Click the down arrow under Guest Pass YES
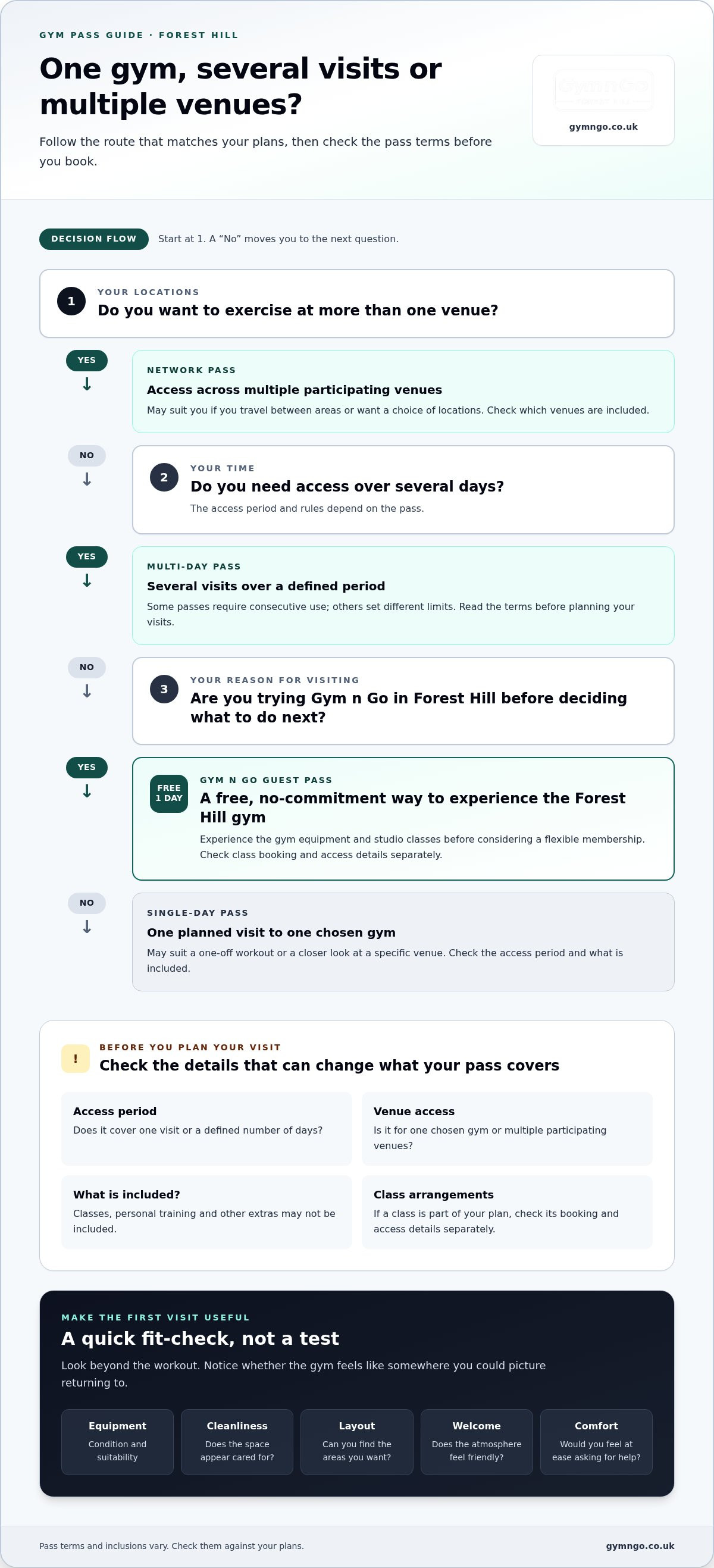 (x=86, y=791)
